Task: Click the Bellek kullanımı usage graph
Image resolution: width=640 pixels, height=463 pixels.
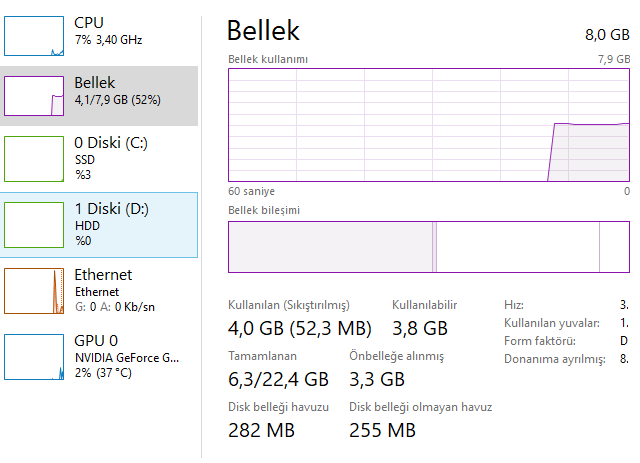Action: pyautogui.click(x=429, y=125)
